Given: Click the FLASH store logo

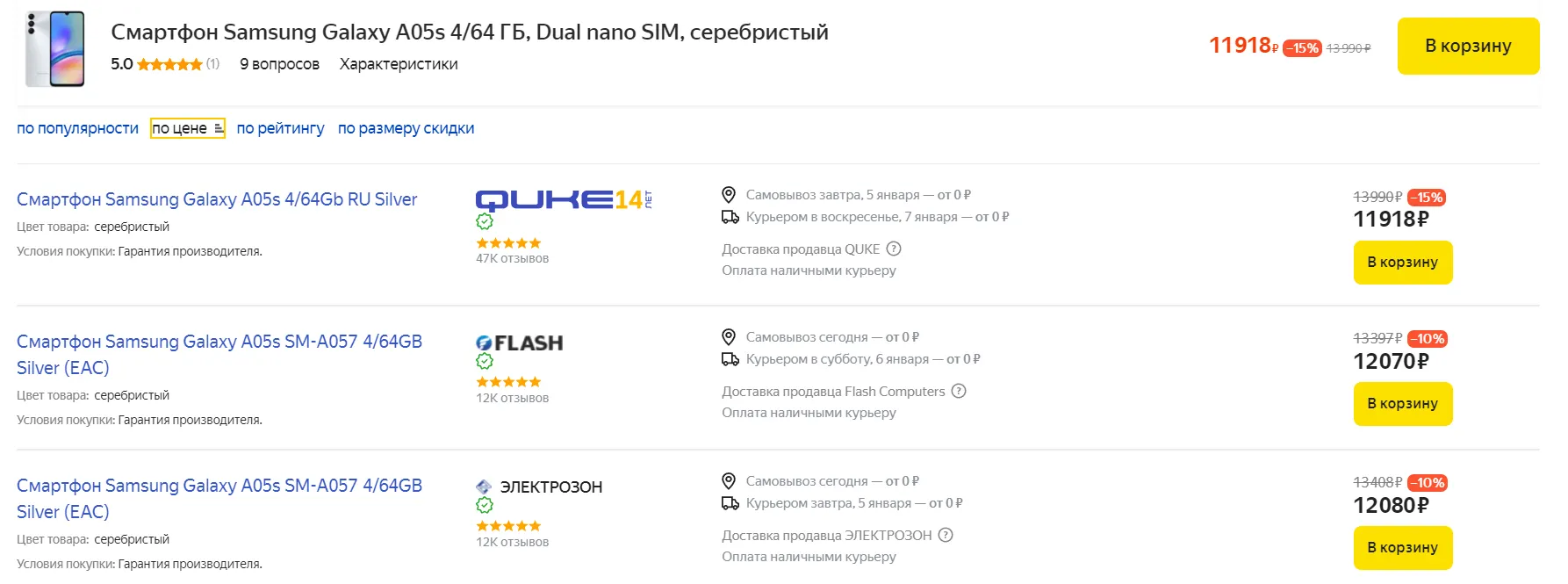Looking at the screenshot, I should (519, 343).
